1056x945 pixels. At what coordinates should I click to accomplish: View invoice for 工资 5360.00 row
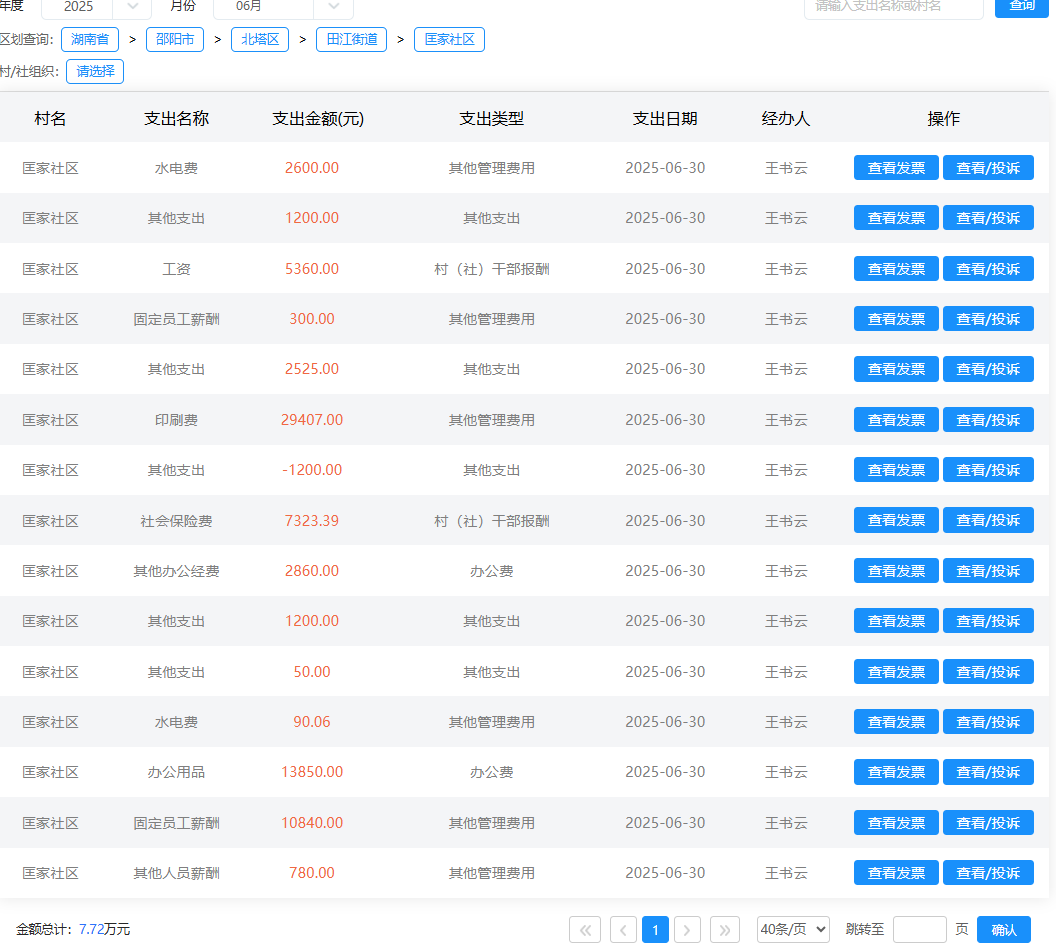[x=896, y=269]
